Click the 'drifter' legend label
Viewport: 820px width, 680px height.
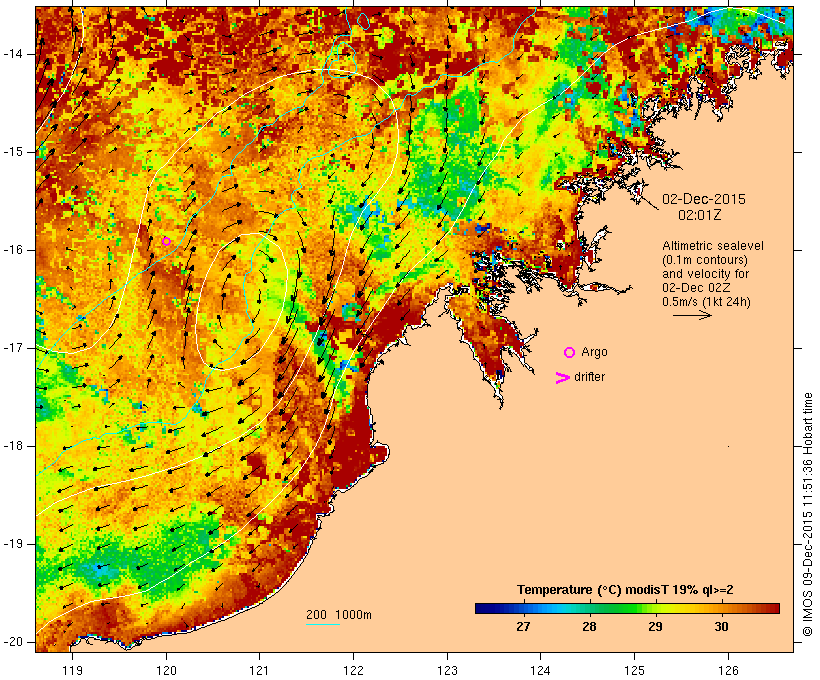[589, 377]
